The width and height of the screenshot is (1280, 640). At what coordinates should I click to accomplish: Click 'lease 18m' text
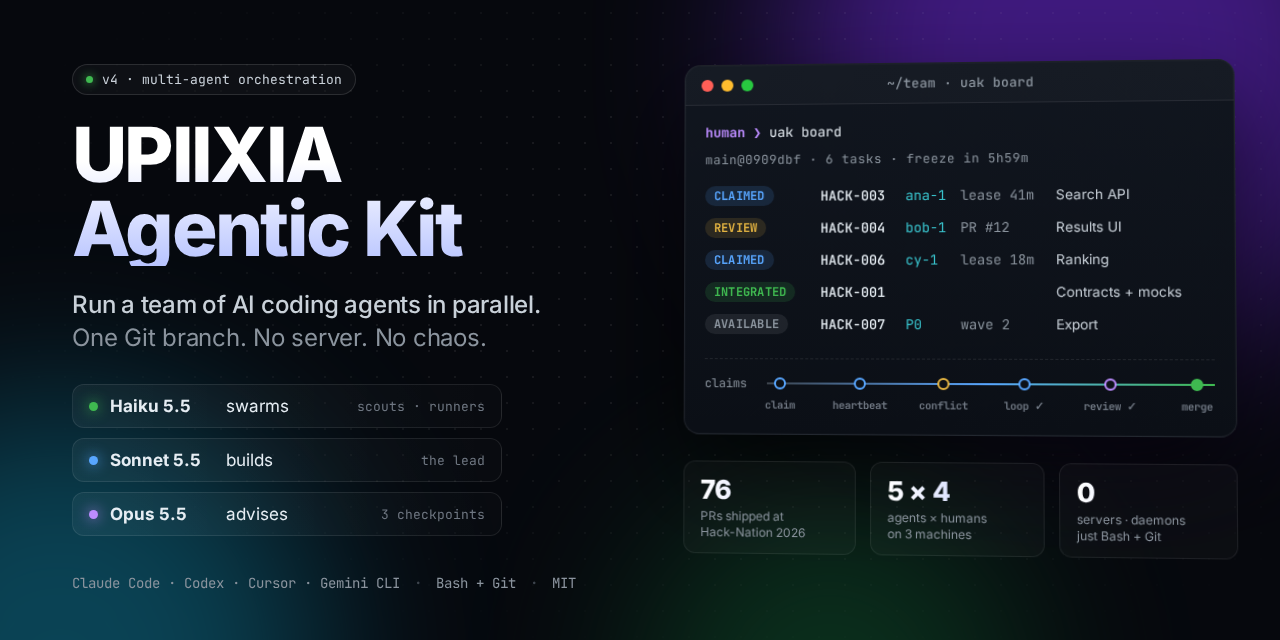coord(997,260)
